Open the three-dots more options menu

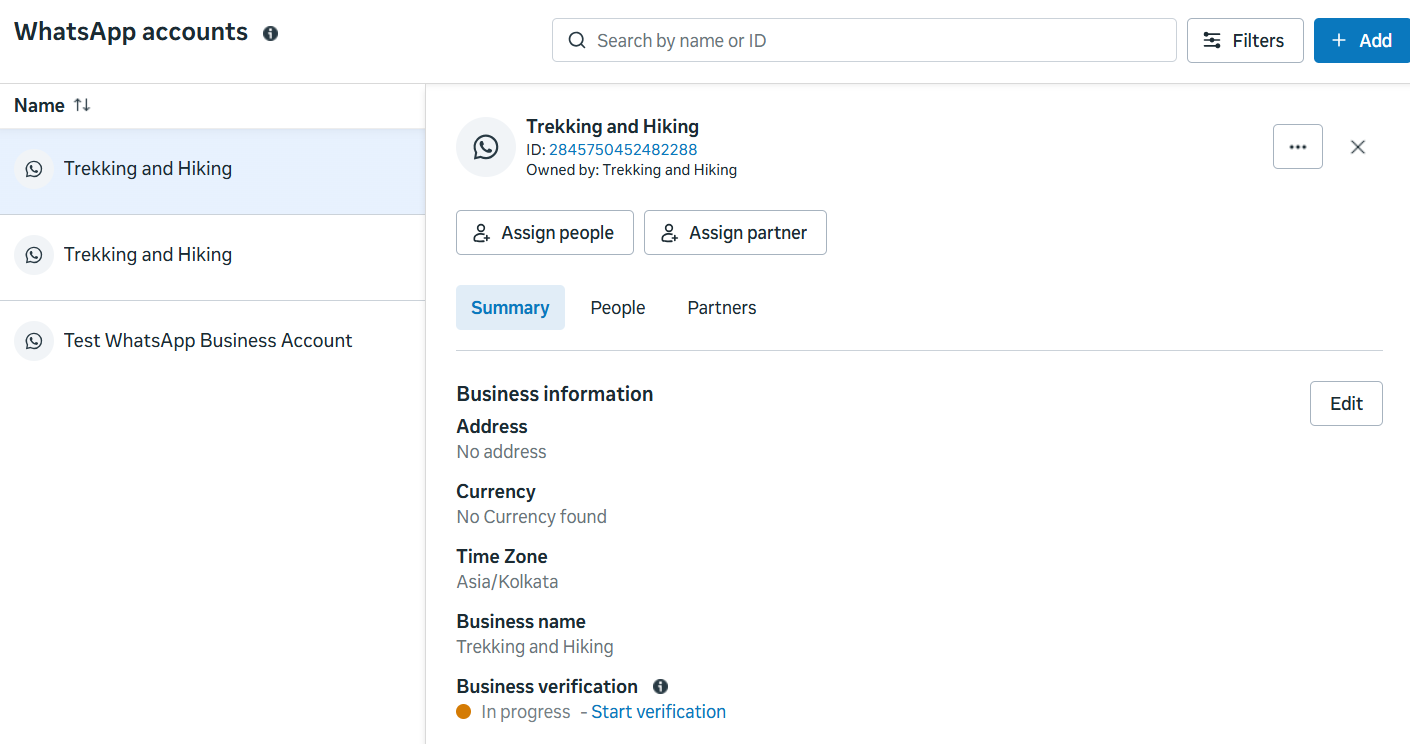pyautogui.click(x=1297, y=147)
